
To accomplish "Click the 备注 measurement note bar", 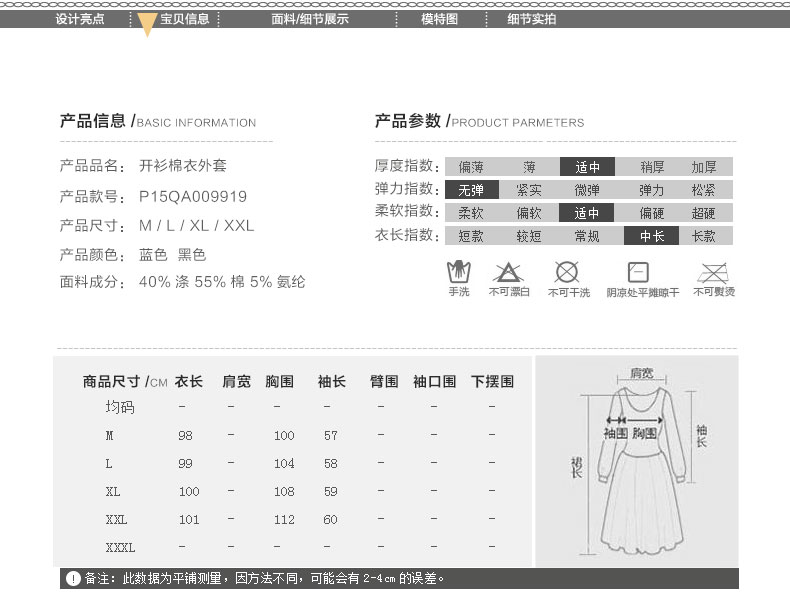I will click(x=399, y=578).
